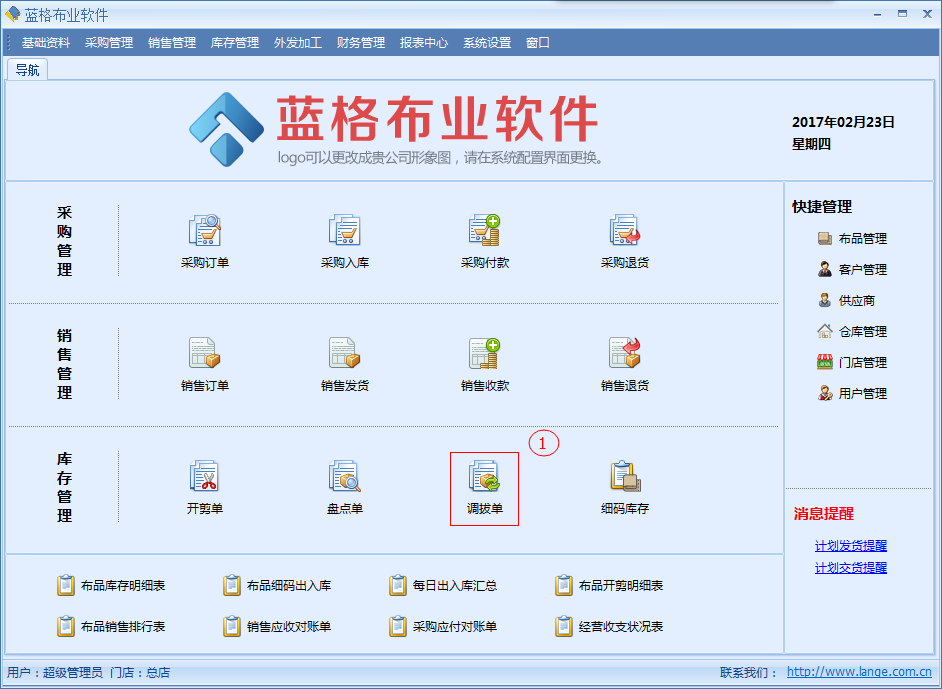
Task: Visit the www.lange.com.cn website link
Action: tap(859, 672)
